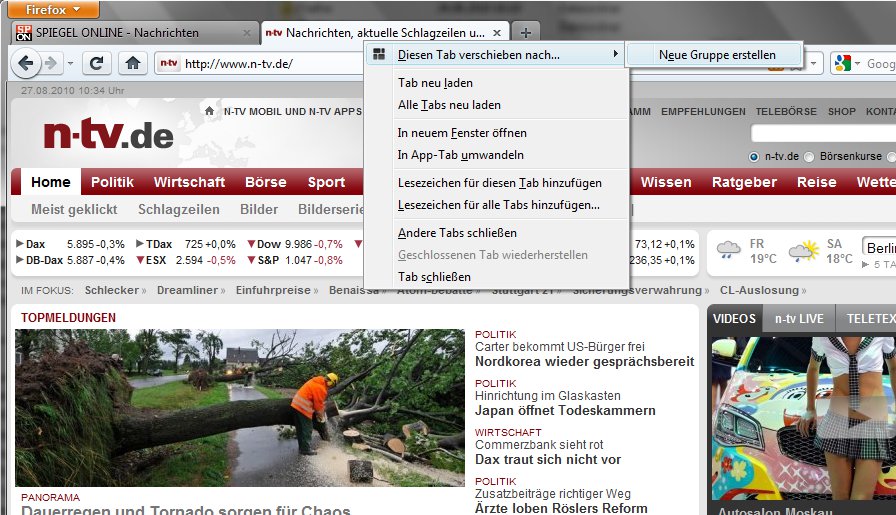Open a new tab with plus button
The height and width of the screenshot is (515, 896).
pos(528,33)
